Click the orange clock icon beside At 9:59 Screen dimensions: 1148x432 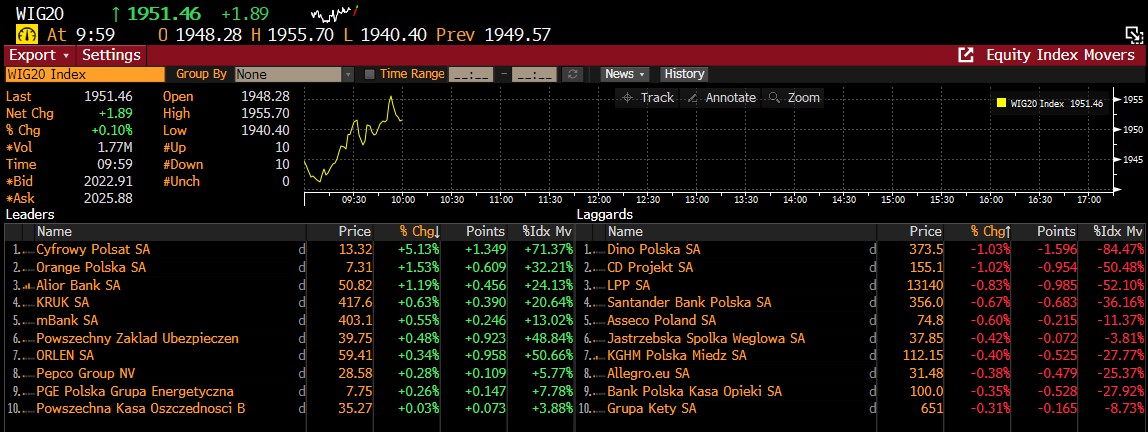pos(25,34)
